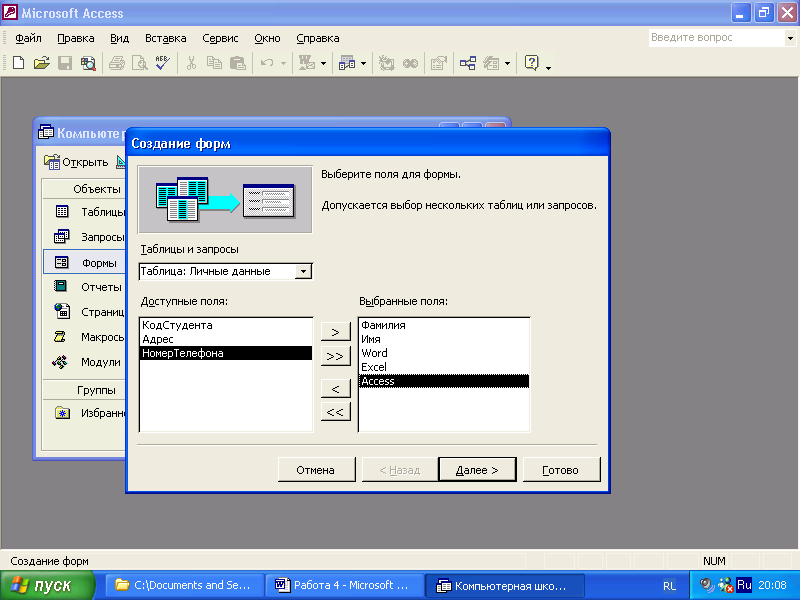Open the Вид menu

pos(119,38)
